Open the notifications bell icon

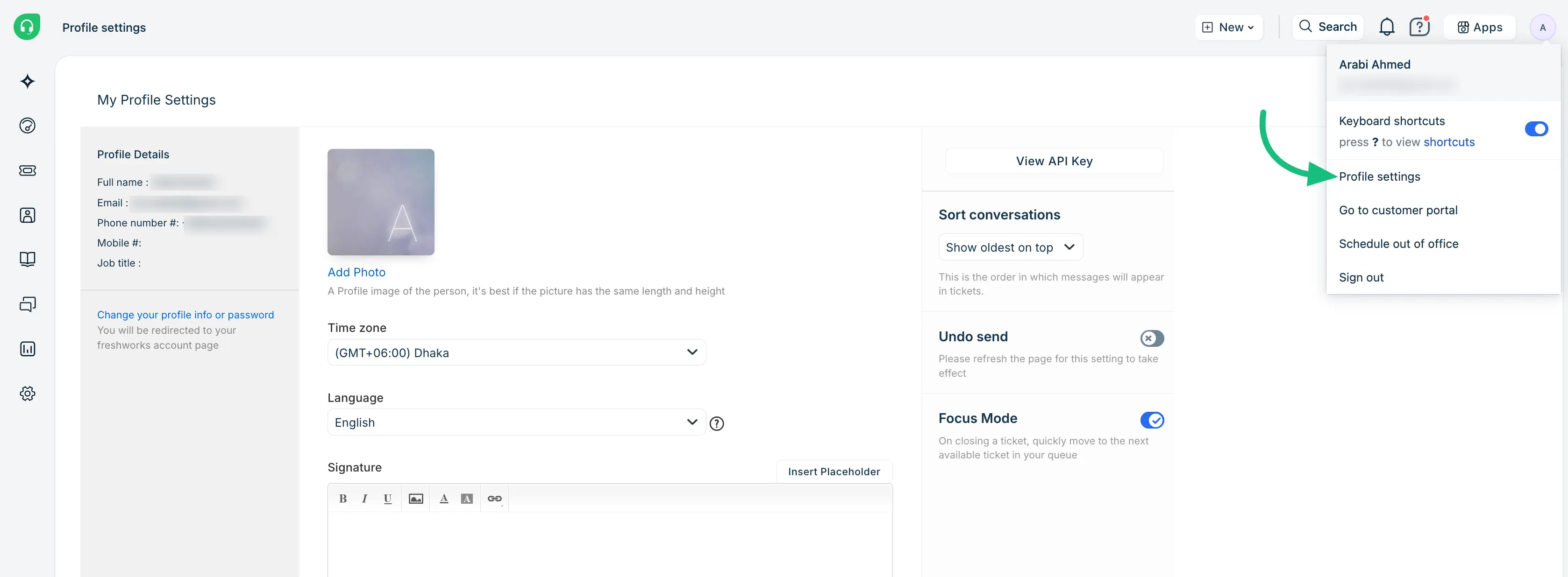pyautogui.click(x=1387, y=27)
